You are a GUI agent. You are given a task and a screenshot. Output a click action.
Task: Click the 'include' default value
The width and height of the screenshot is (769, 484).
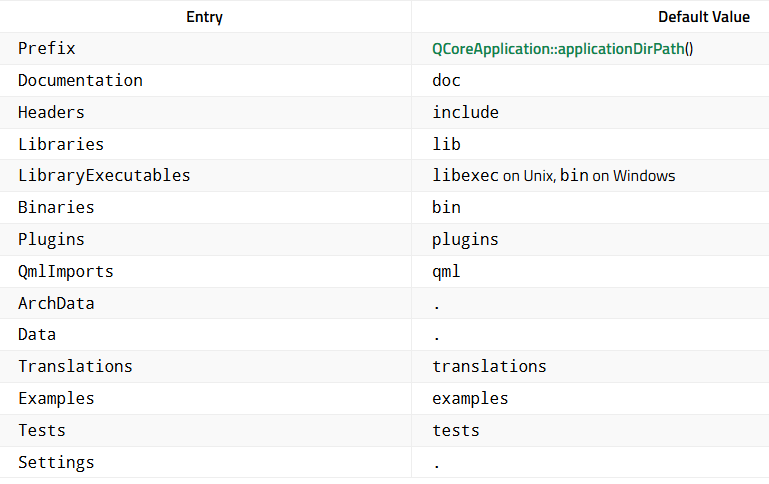coord(465,112)
